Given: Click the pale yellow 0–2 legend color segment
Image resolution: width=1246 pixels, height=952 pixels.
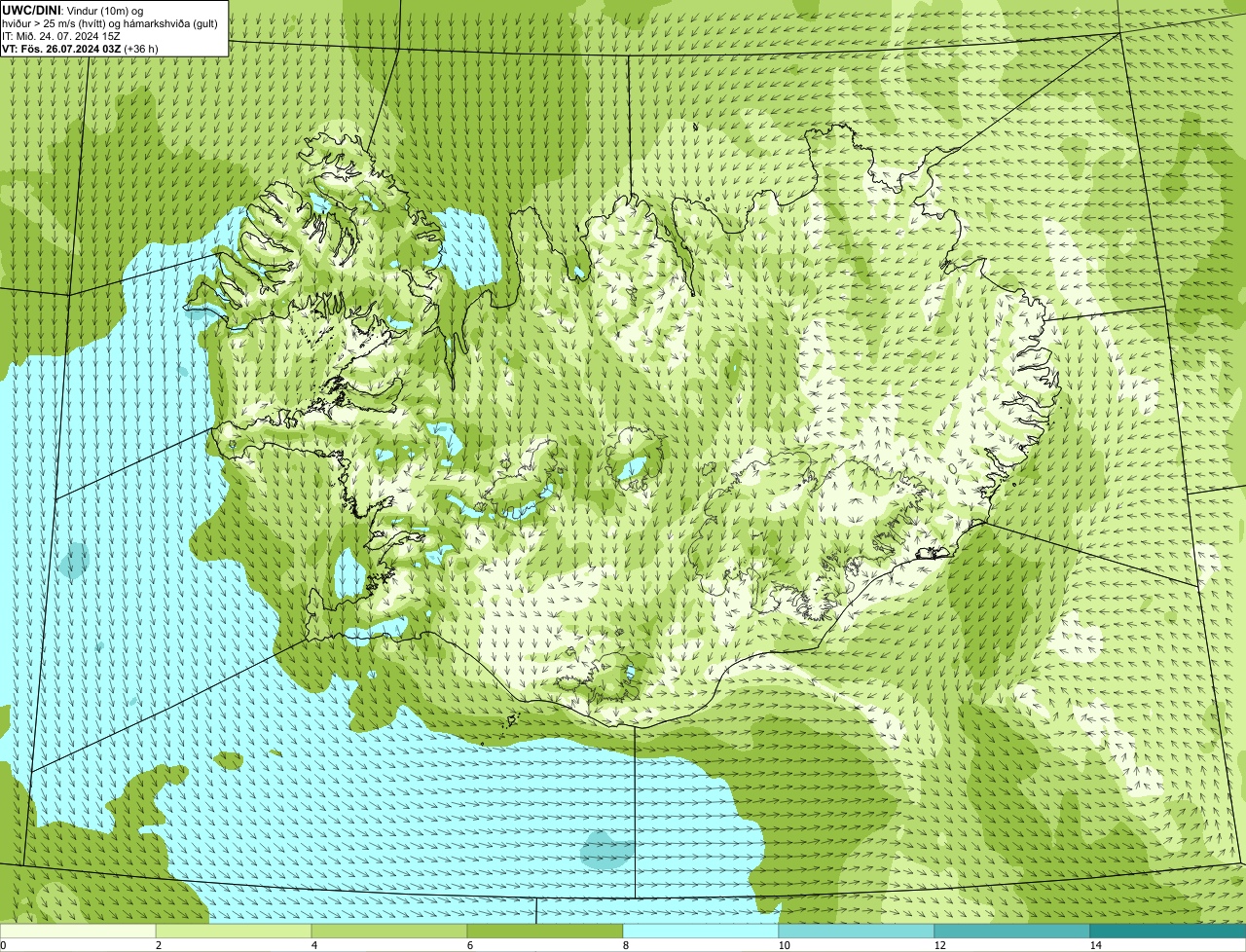Looking at the screenshot, I should click(x=78, y=932).
